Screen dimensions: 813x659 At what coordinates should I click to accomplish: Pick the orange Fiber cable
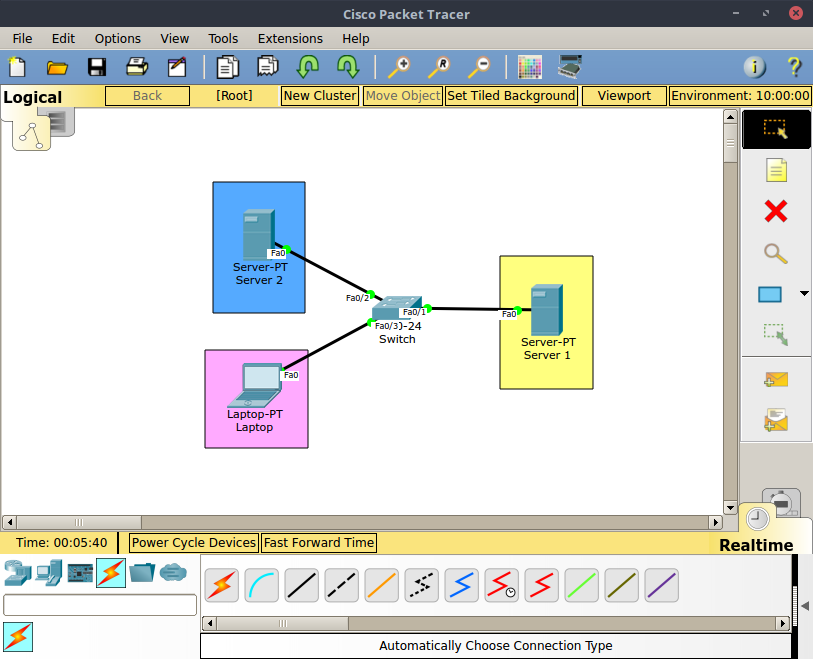point(381,585)
